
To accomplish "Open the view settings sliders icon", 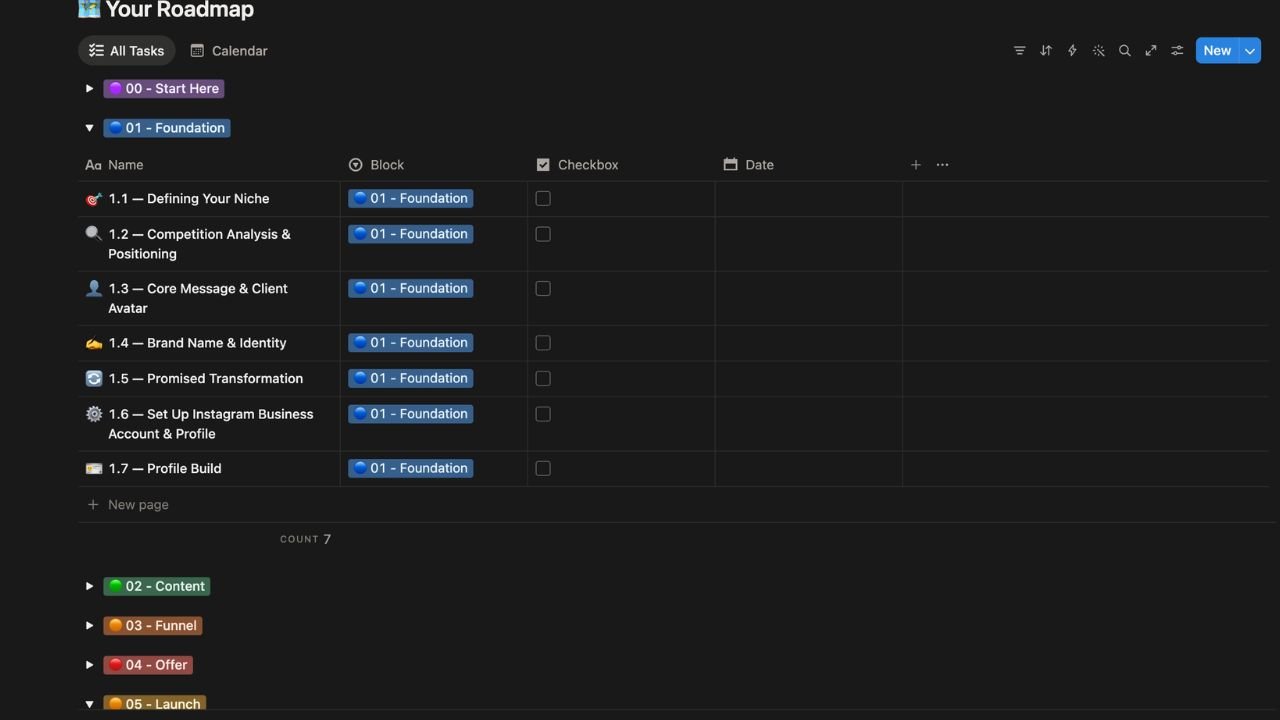I will click(1177, 51).
